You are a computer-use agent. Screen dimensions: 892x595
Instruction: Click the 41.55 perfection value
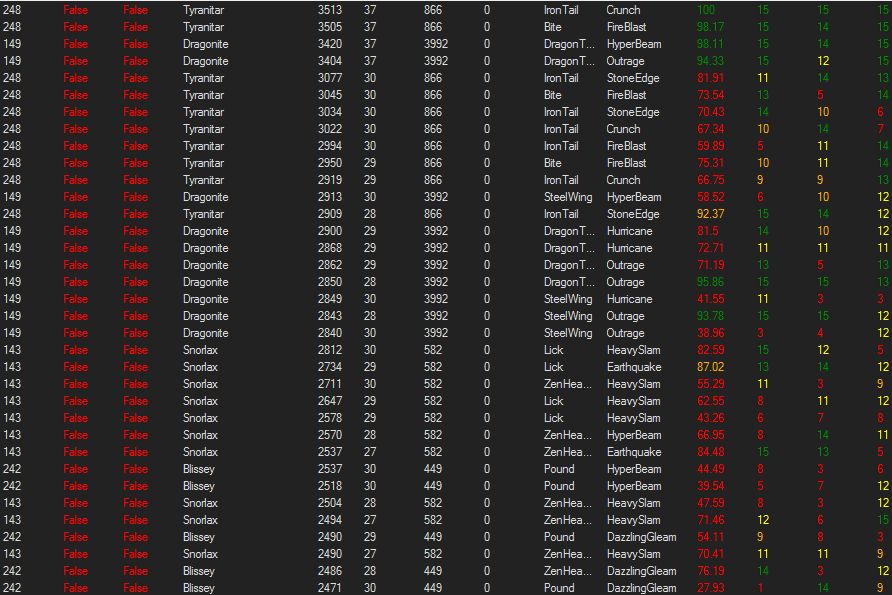click(x=711, y=299)
